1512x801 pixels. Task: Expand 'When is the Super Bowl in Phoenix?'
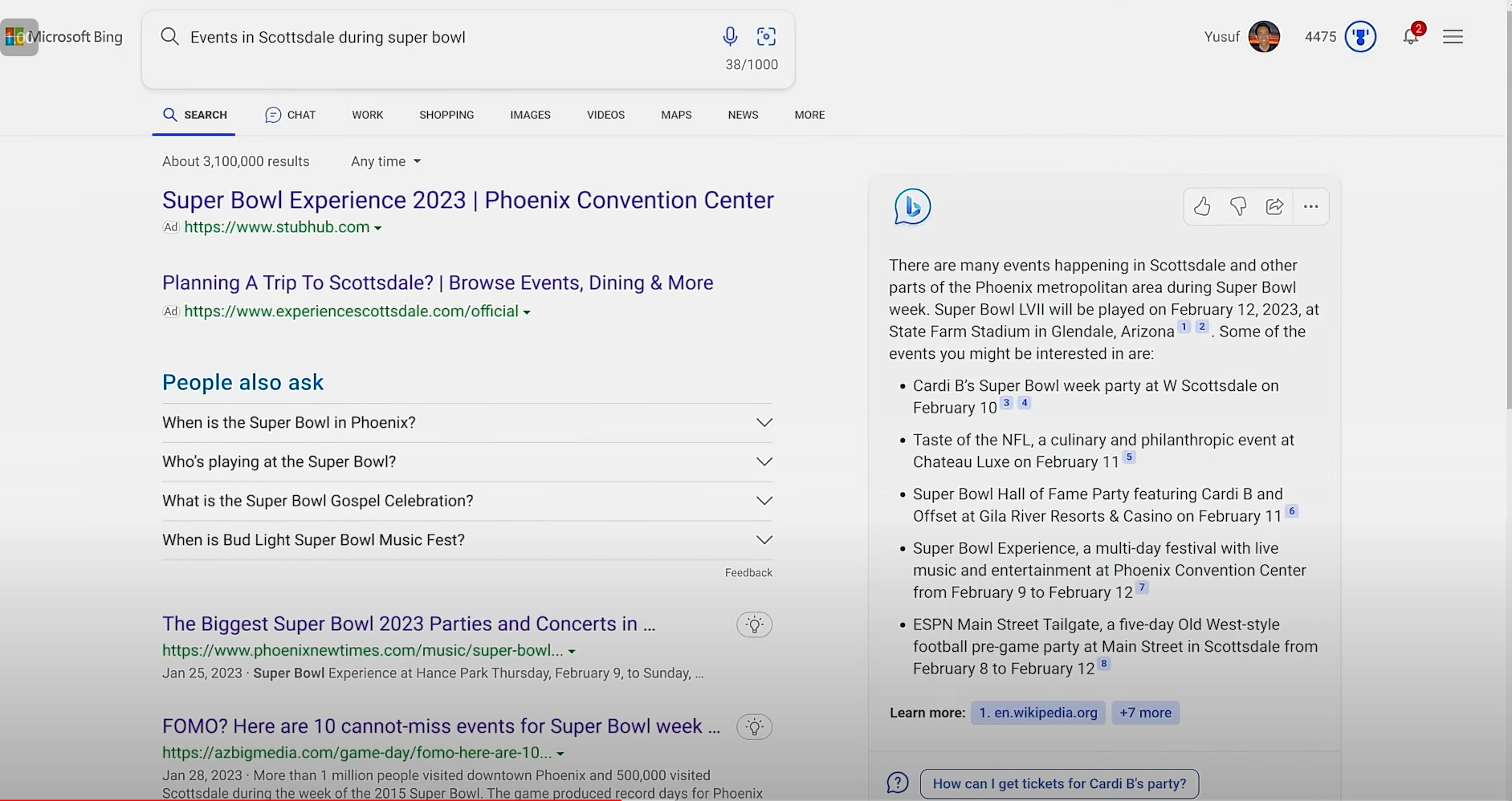tap(467, 423)
